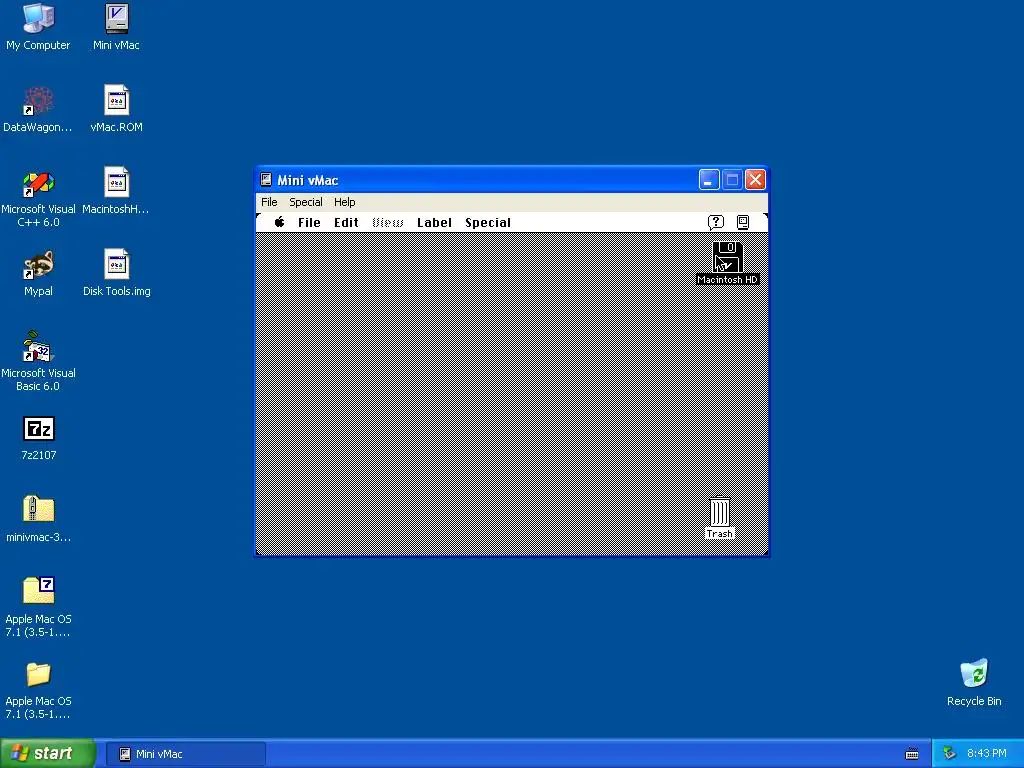
Task: Click Mini vMac title bar icon
Action: coord(266,180)
